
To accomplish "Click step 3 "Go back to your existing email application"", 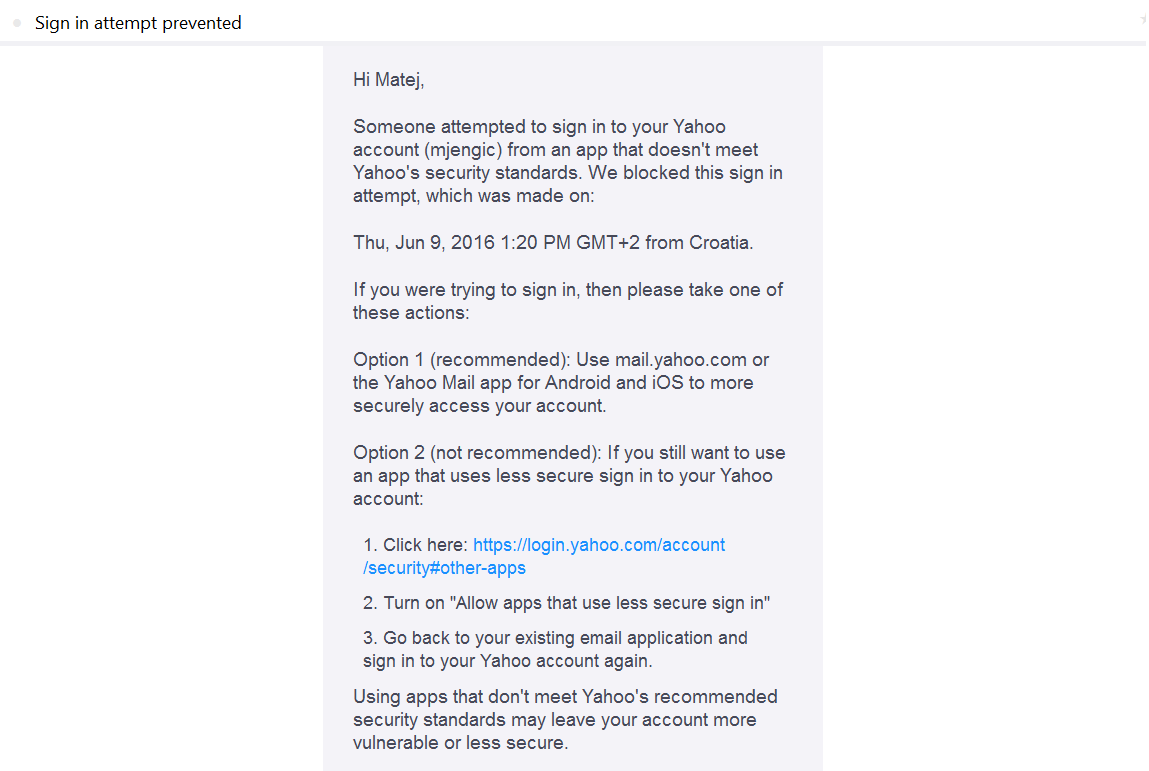I will click(555, 638).
